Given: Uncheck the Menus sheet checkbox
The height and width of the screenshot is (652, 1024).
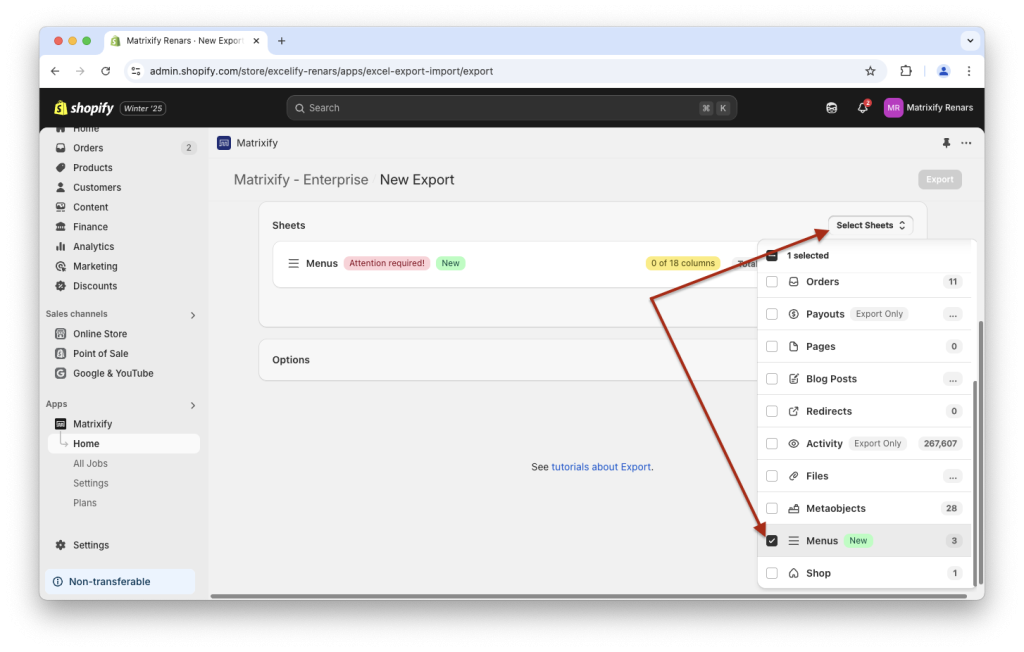Looking at the screenshot, I should tap(771, 540).
